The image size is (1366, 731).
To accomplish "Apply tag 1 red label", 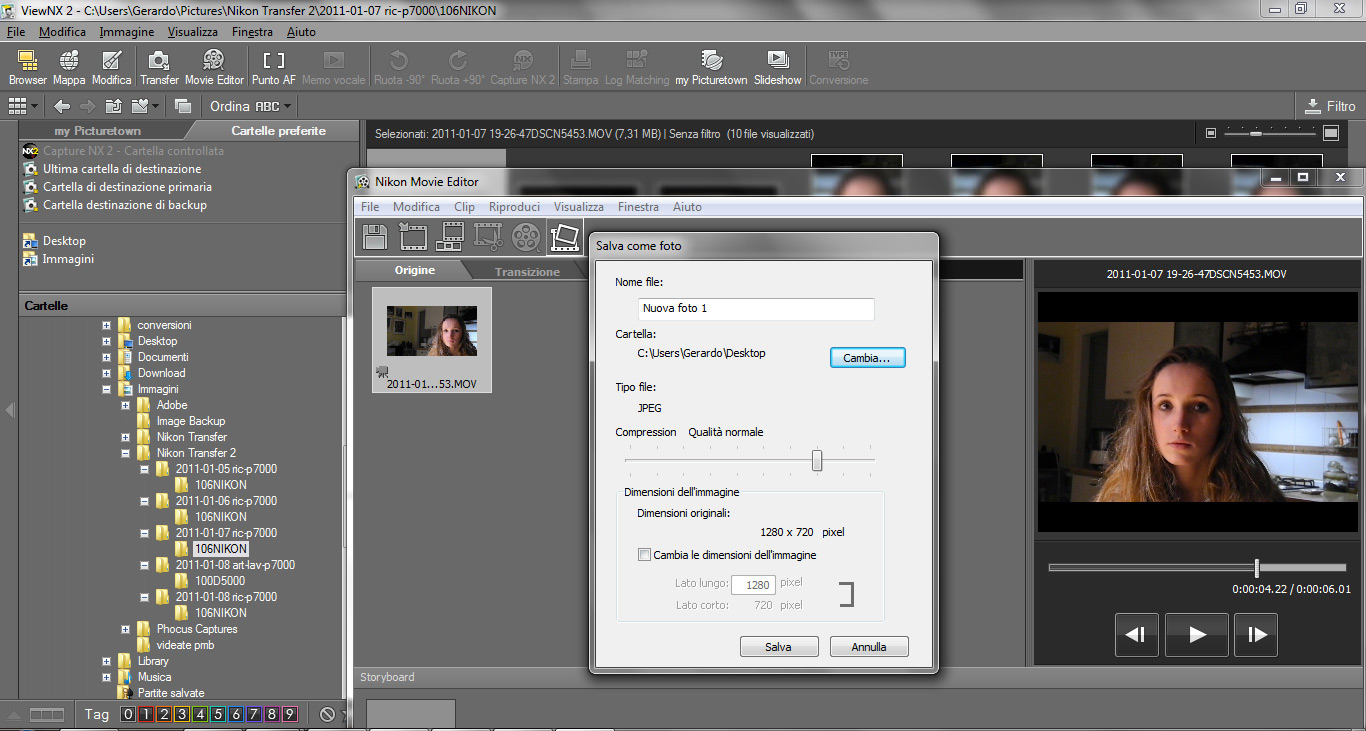I will pos(145,714).
